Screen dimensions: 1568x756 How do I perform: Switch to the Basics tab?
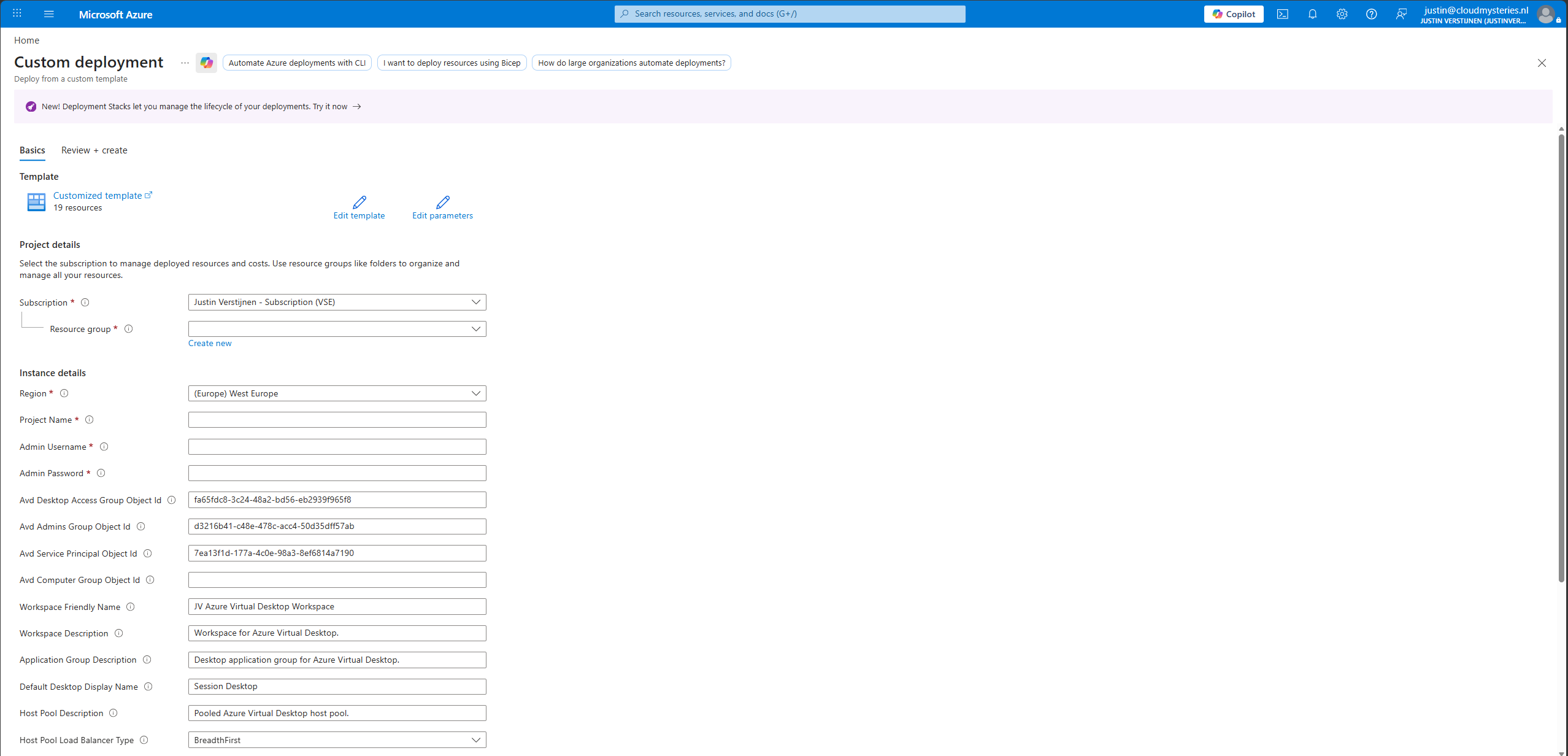33,150
